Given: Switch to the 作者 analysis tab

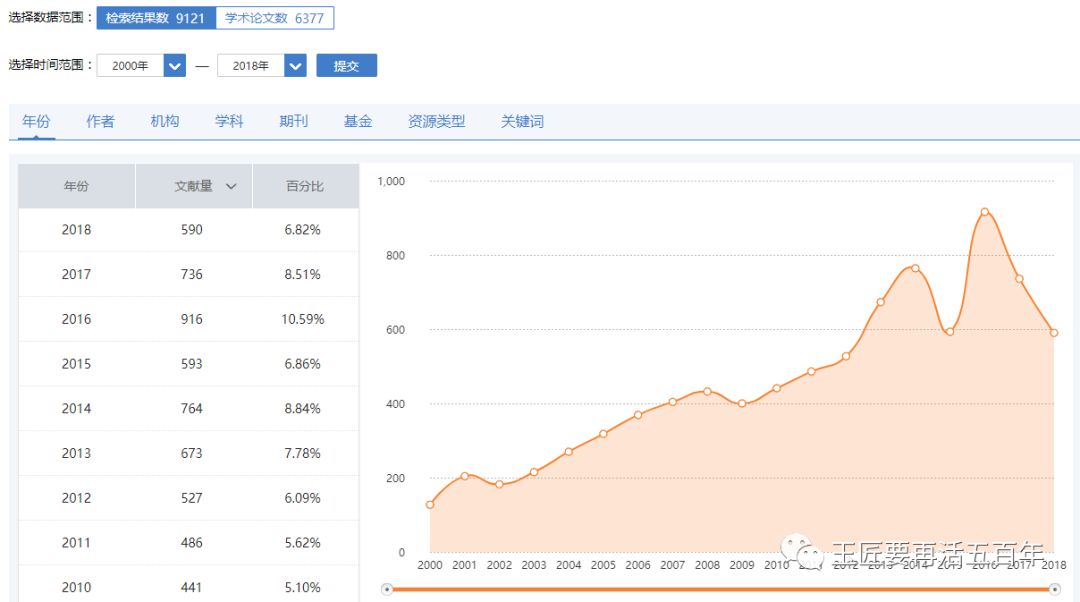Looking at the screenshot, I should coord(100,120).
